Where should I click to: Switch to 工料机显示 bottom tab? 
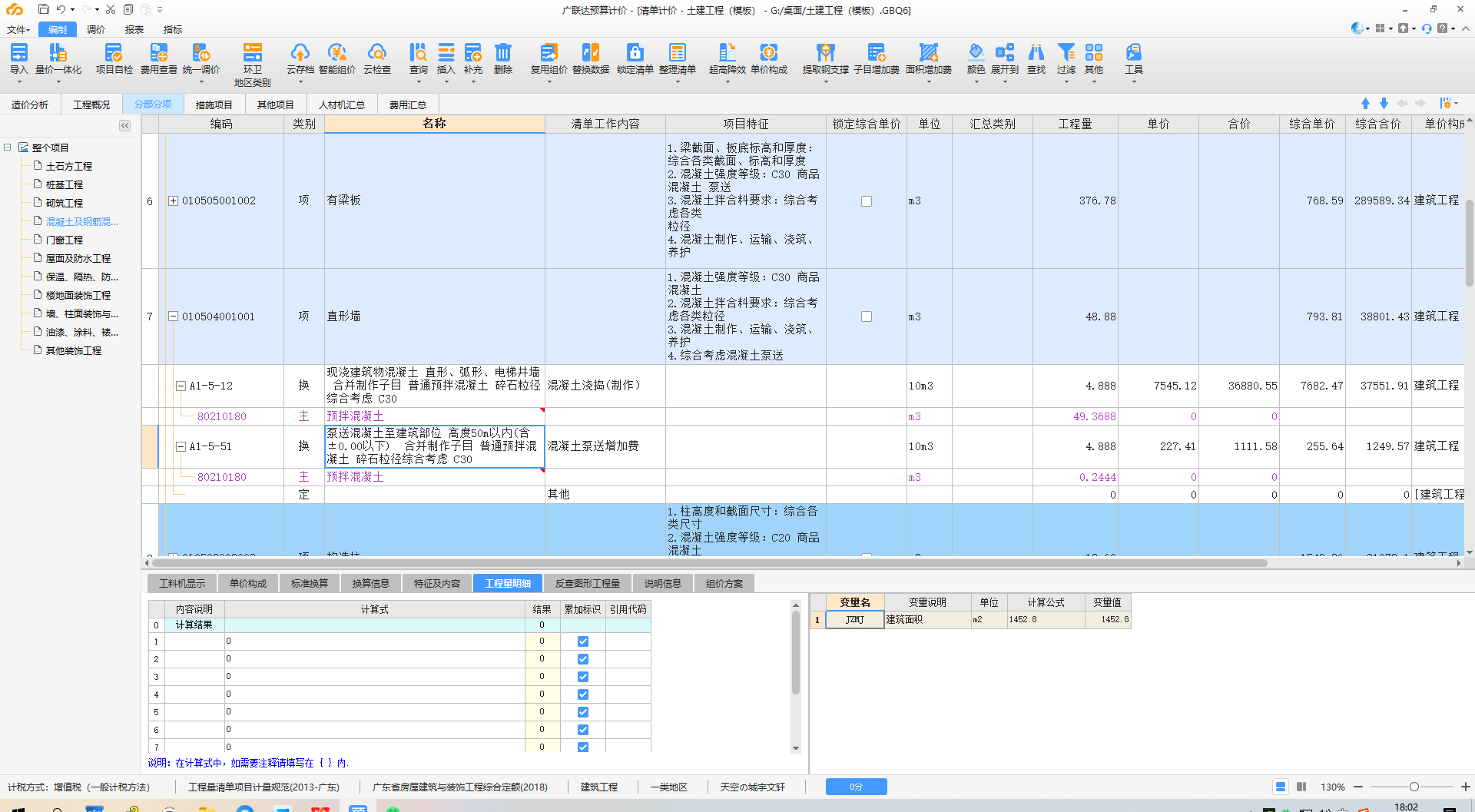(182, 584)
